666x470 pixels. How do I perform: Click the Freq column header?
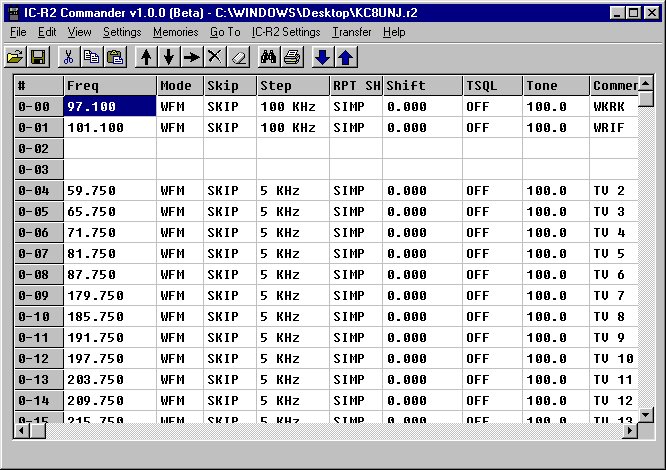pos(110,86)
